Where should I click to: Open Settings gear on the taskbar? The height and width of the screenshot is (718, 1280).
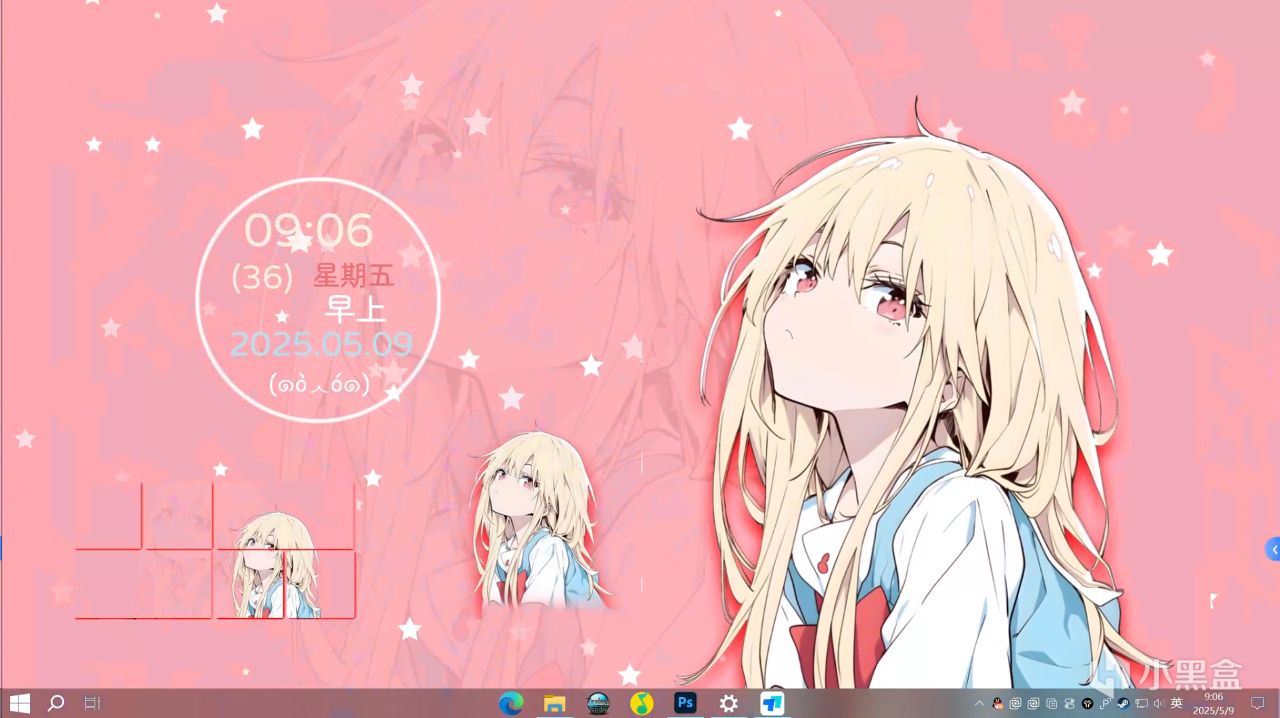(x=729, y=703)
